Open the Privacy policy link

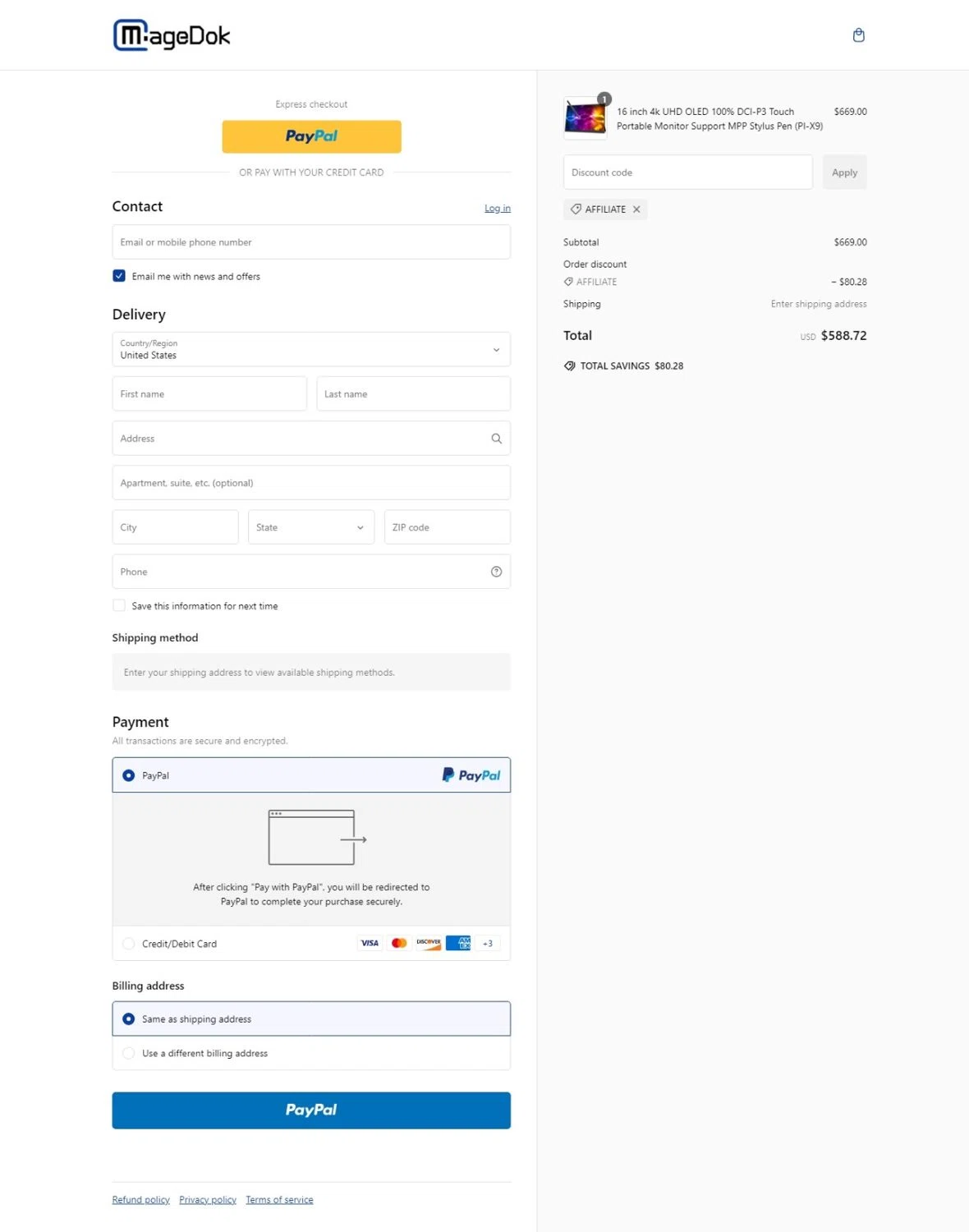point(208,1200)
